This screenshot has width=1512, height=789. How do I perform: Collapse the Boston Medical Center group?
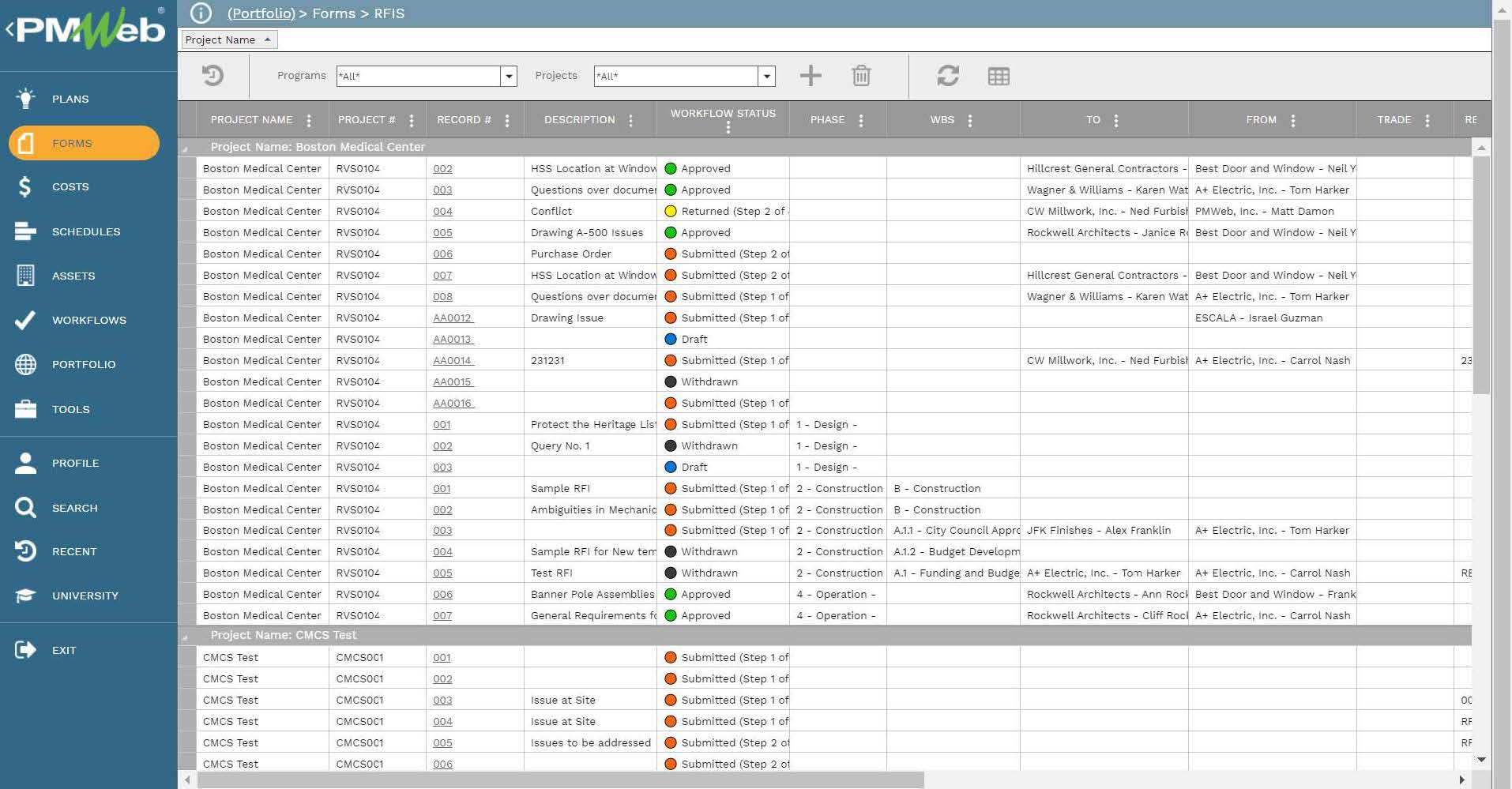pyautogui.click(x=186, y=148)
